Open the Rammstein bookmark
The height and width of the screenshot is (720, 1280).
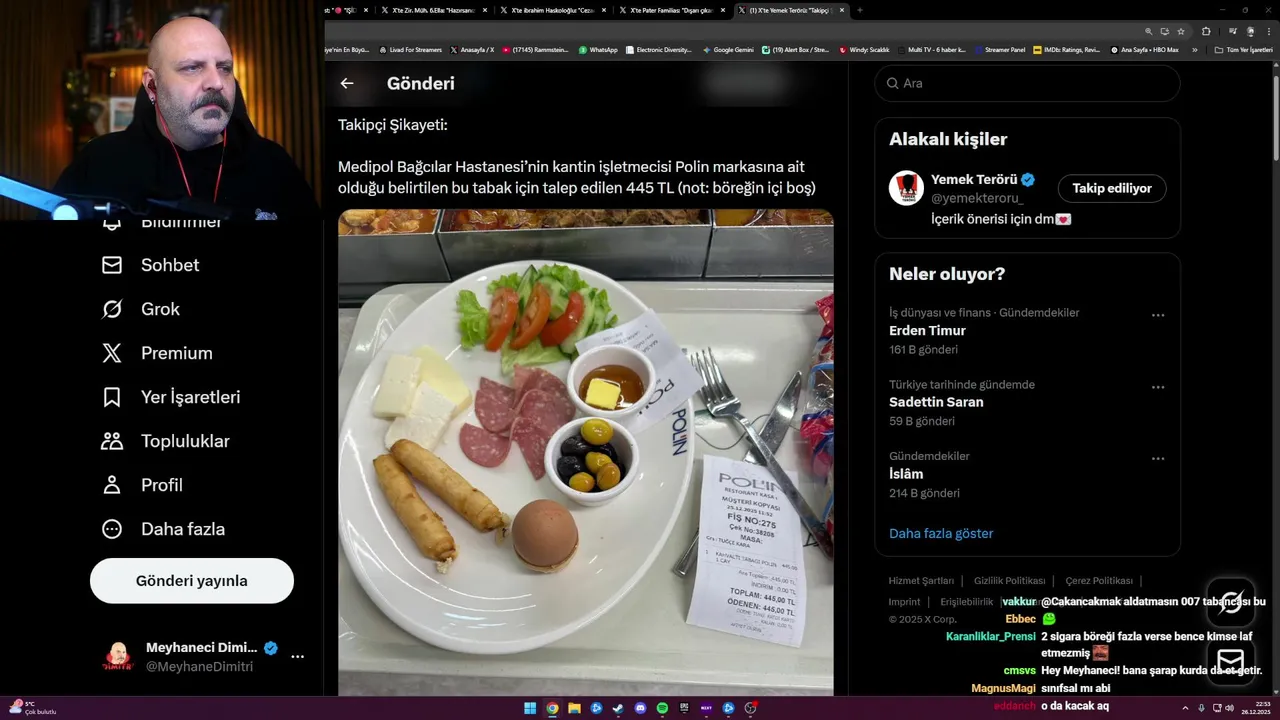536,50
